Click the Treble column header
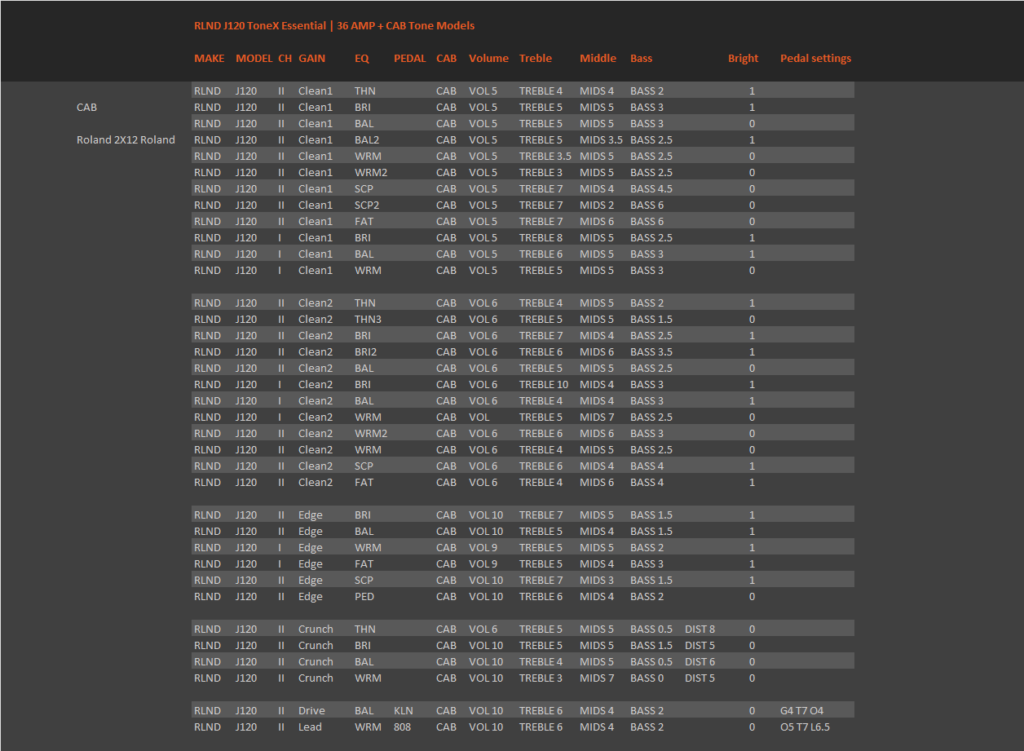Image resolution: width=1024 pixels, height=751 pixels. 536,59
